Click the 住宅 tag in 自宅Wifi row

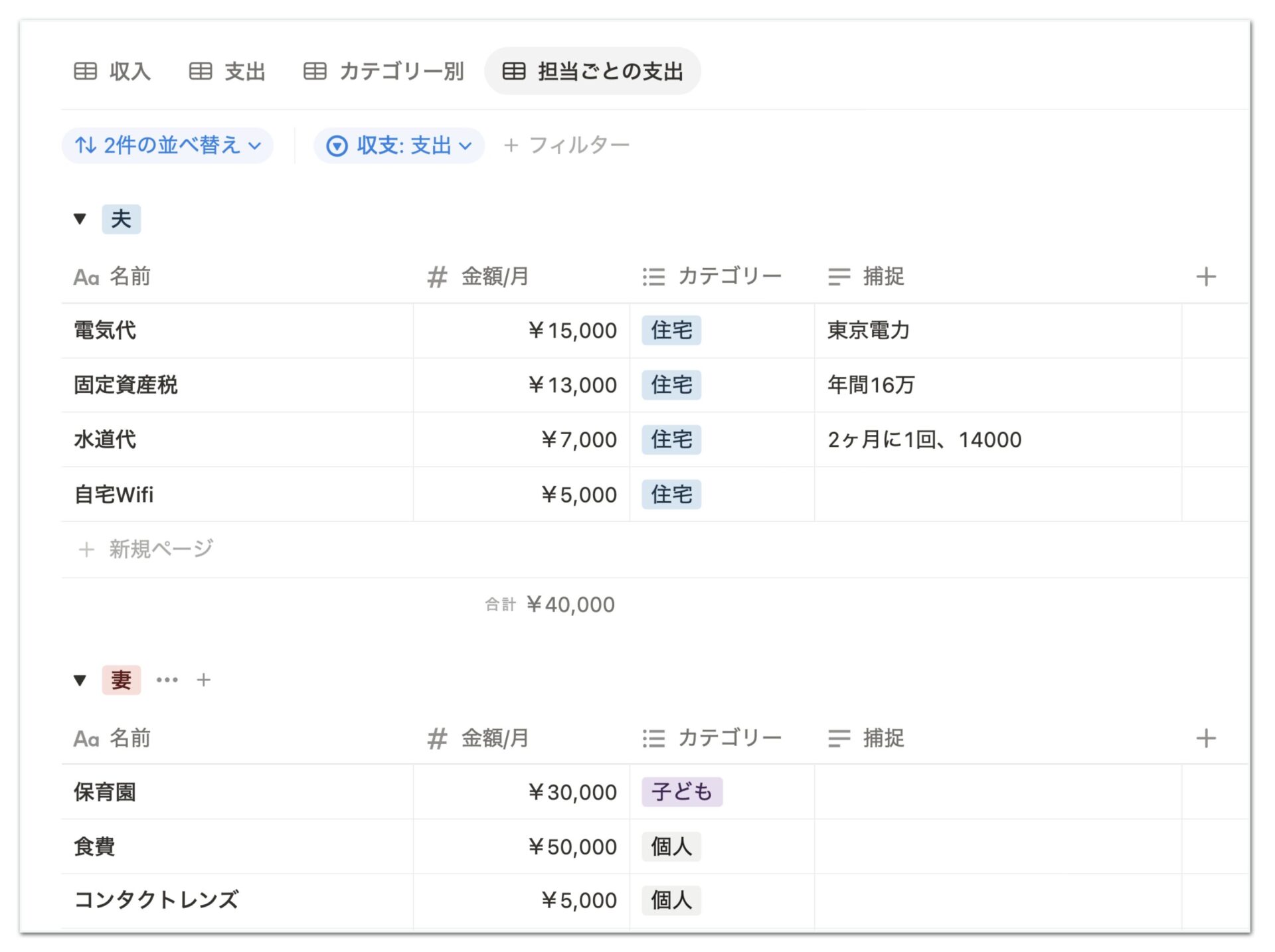tap(671, 495)
